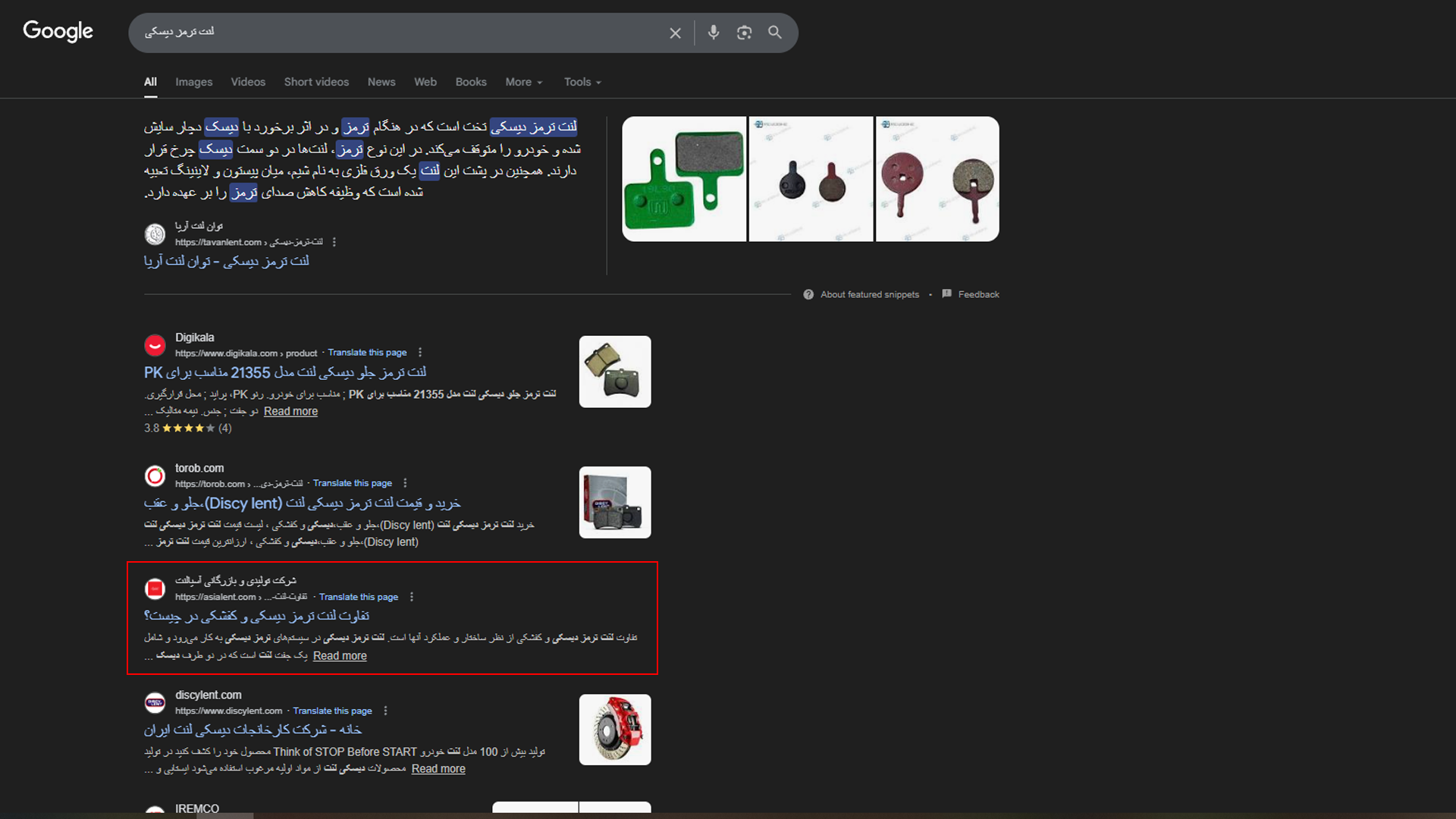Image resolution: width=1456 pixels, height=819 pixels.
Task: Click the IREMCO site name
Action: 197,808
